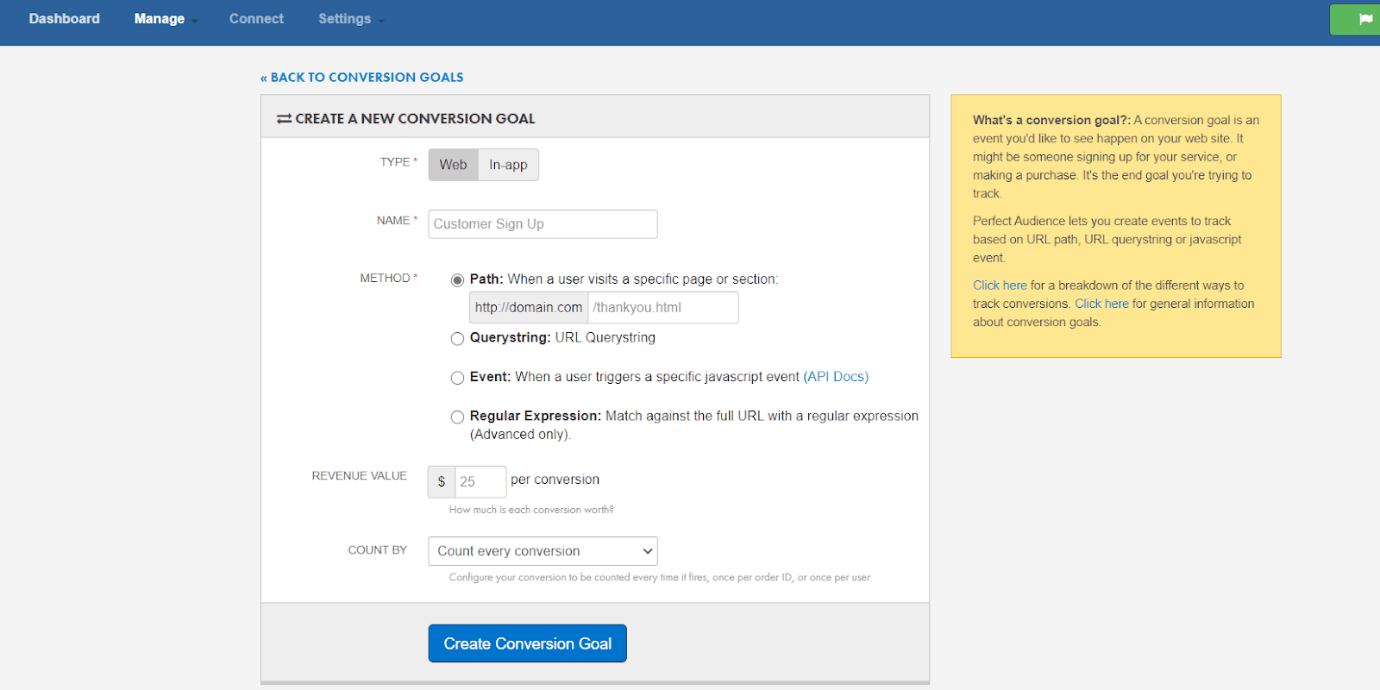This screenshot has width=1380, height=690.
Task: Open first 'Click here' tracking breakdown link
Action: pyautogui.click(x=1000, y=285)
